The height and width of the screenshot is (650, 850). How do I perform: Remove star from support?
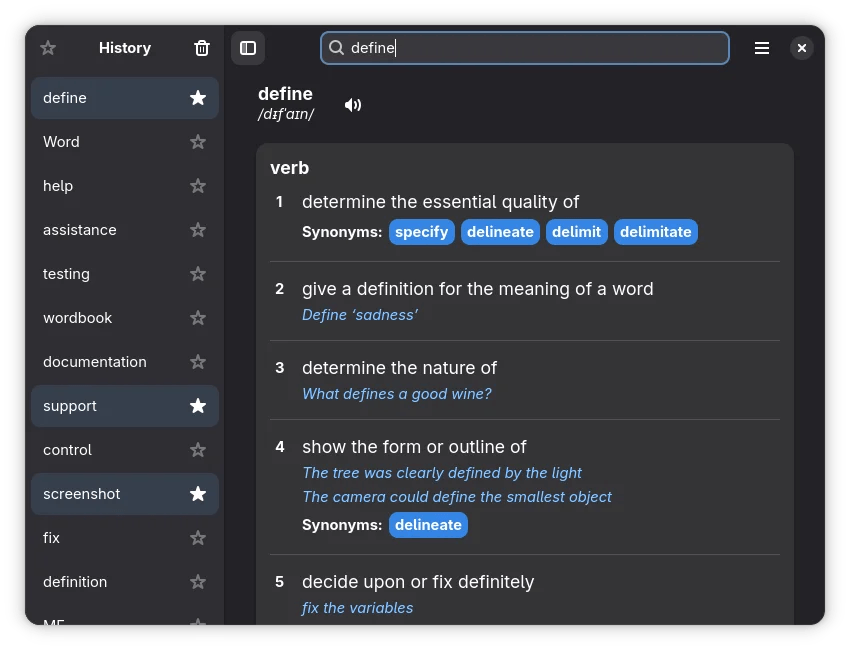click(198, 406)
